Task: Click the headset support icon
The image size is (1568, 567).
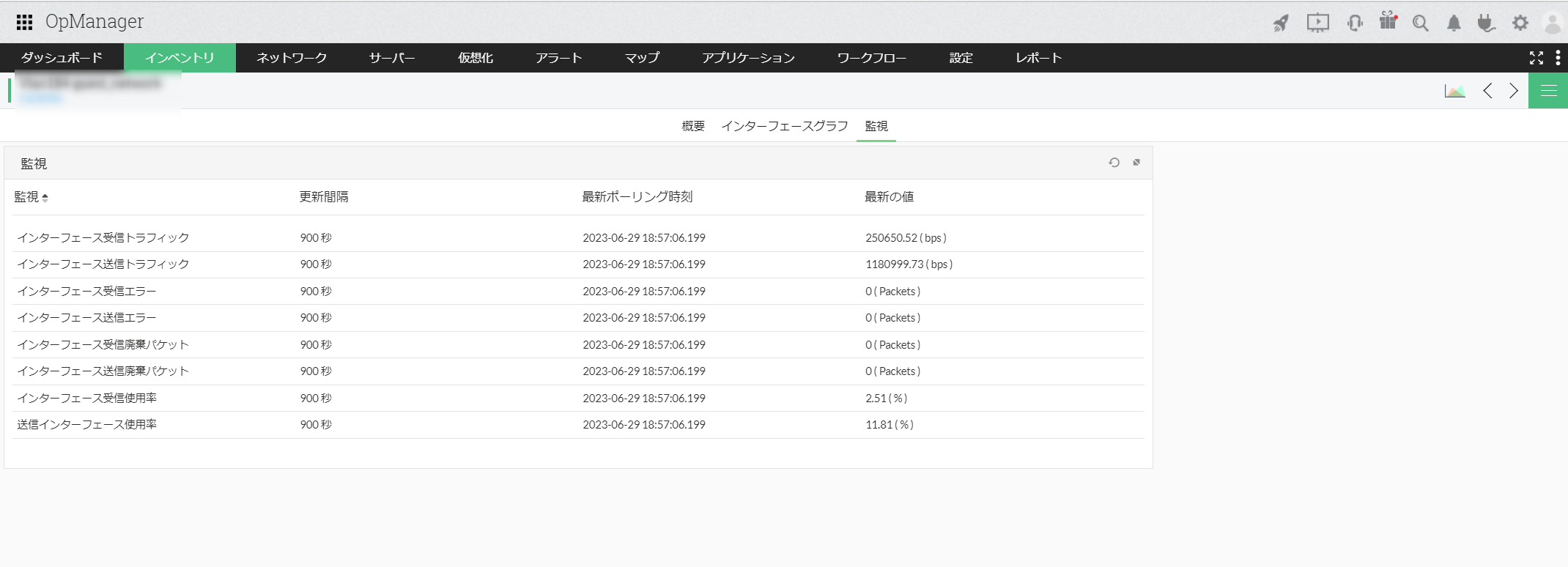Action: pos(1354,23)
